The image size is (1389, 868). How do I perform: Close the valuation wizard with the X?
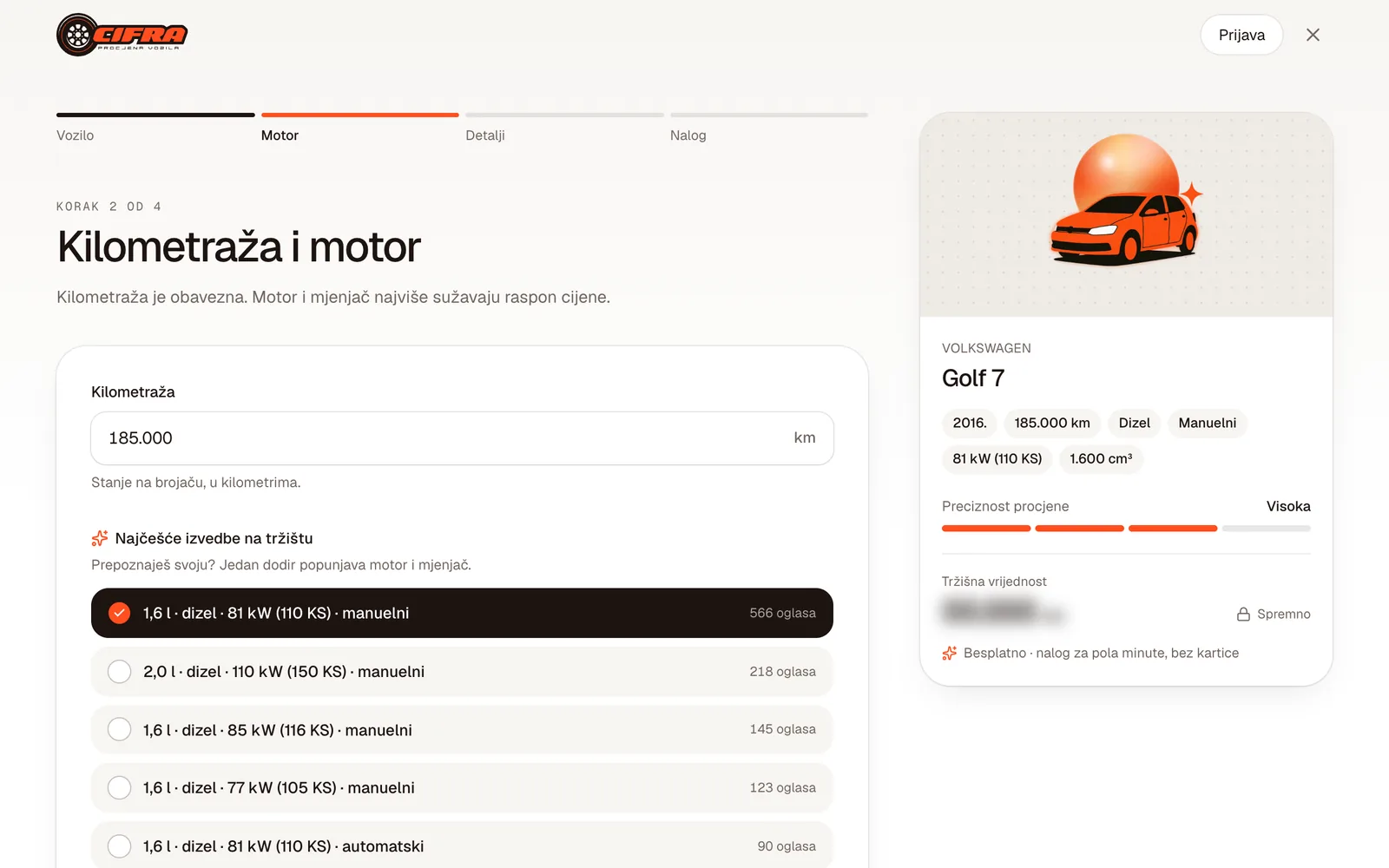(x=1313, y=35)
